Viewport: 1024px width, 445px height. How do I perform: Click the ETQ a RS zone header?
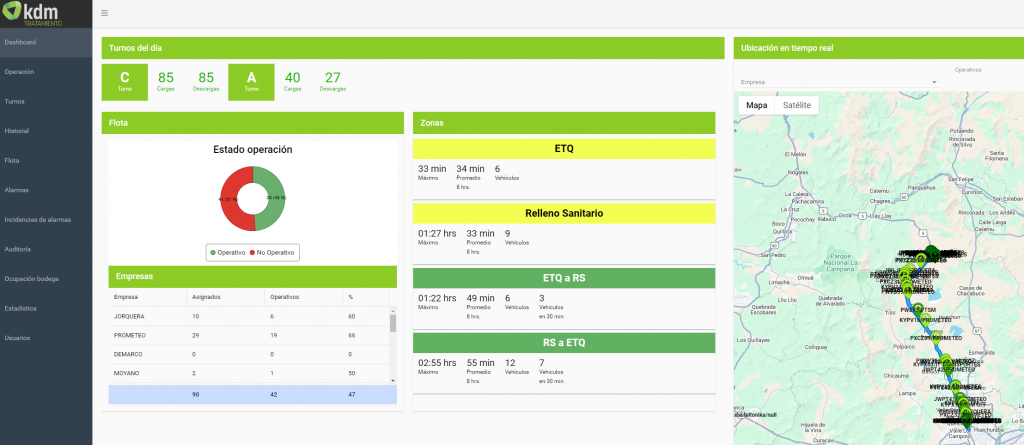click(565, 277)
